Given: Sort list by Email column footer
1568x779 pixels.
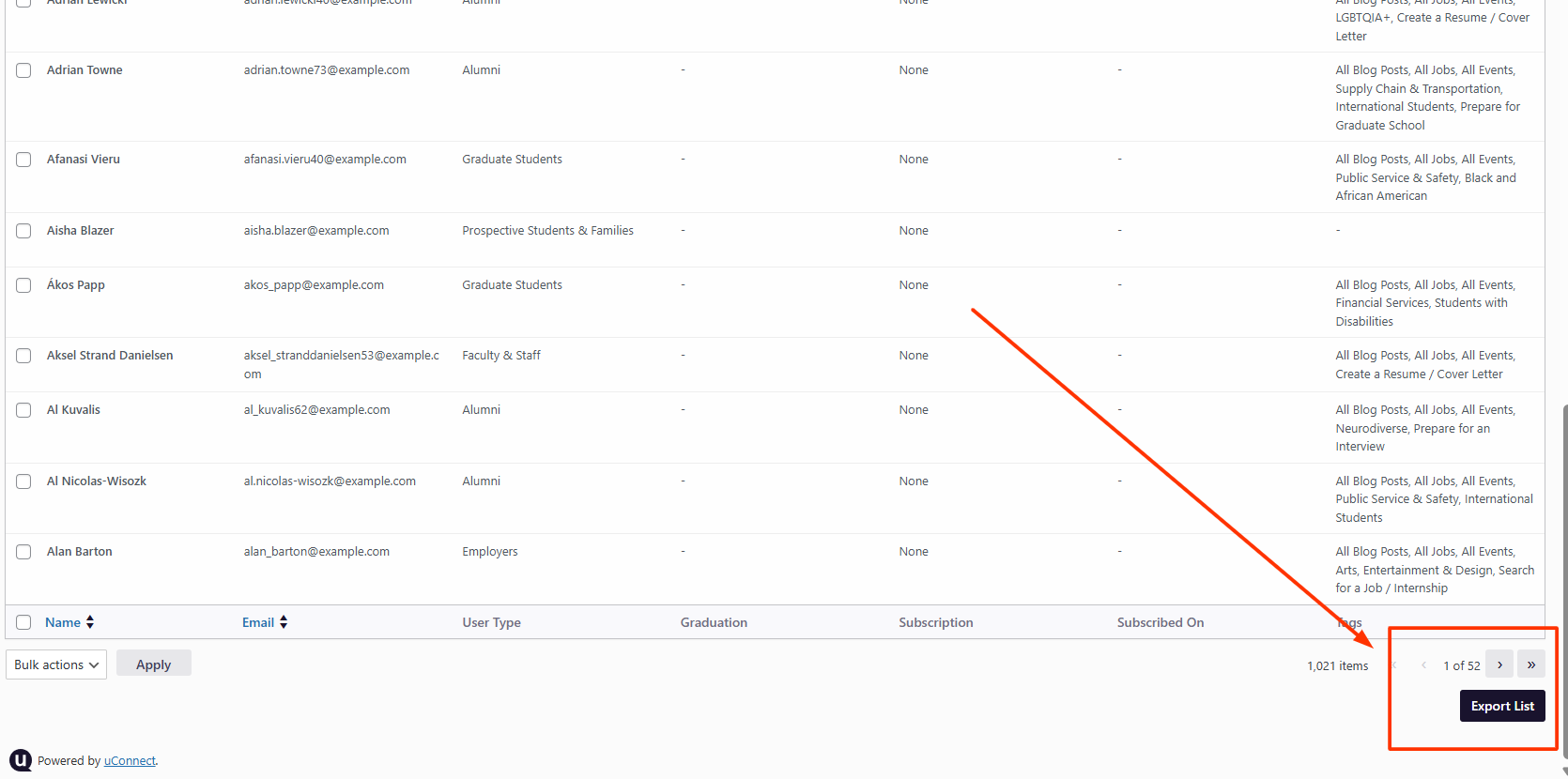Looking at the screenshot, I should 258,622.
